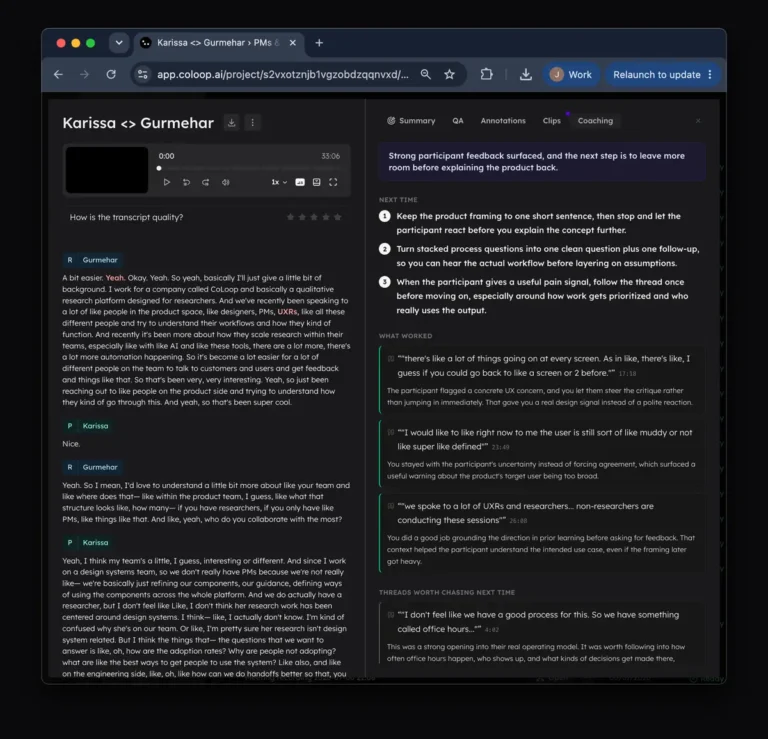Open the Clips tab
The image size is (768, 739).
552,120
